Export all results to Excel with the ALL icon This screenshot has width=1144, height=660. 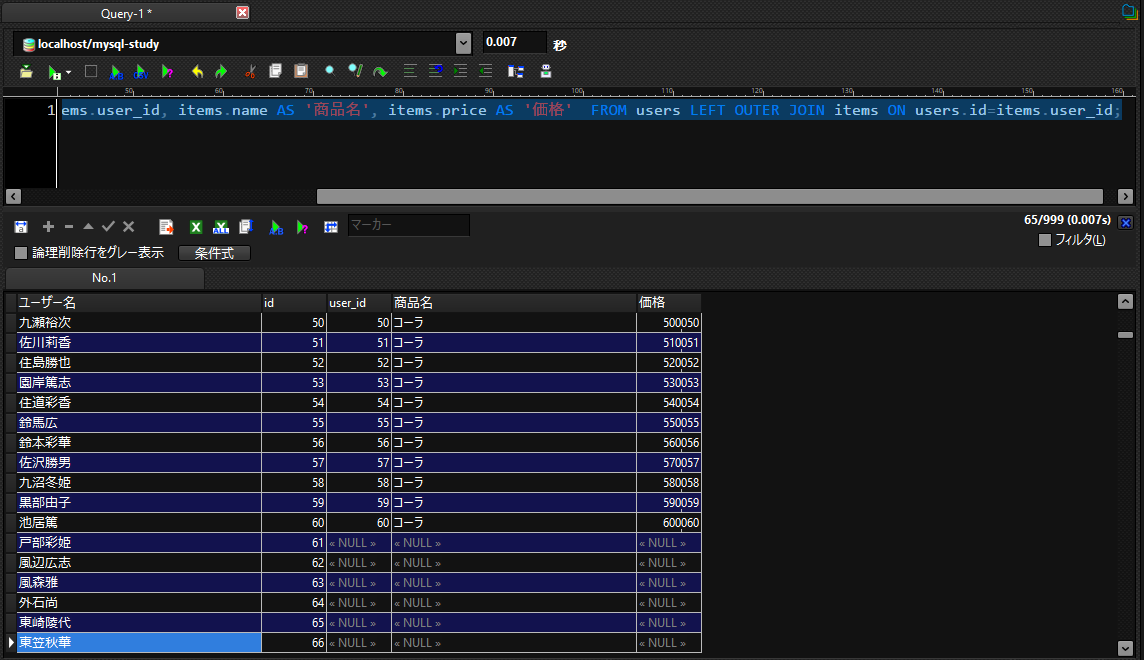[220, 227]
